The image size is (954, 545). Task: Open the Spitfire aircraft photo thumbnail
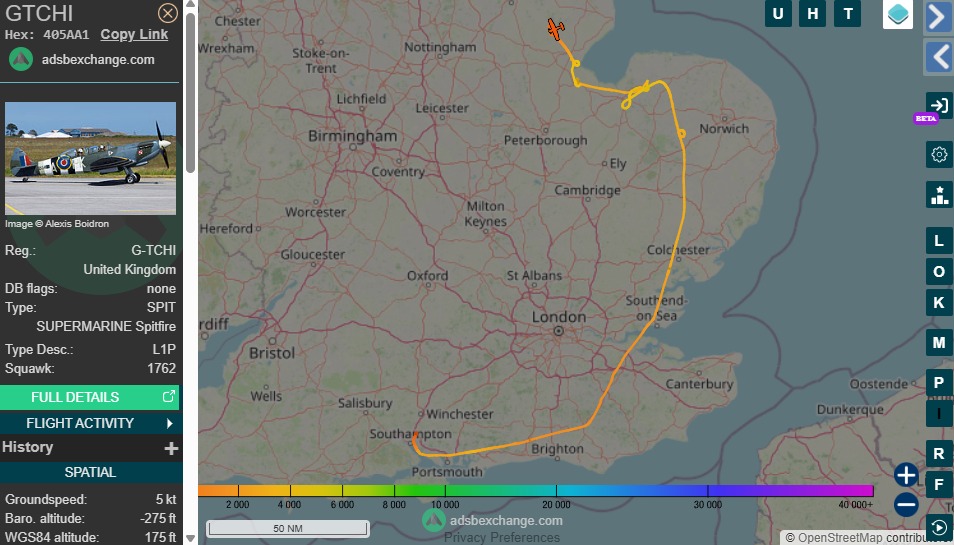pos(91,158)
